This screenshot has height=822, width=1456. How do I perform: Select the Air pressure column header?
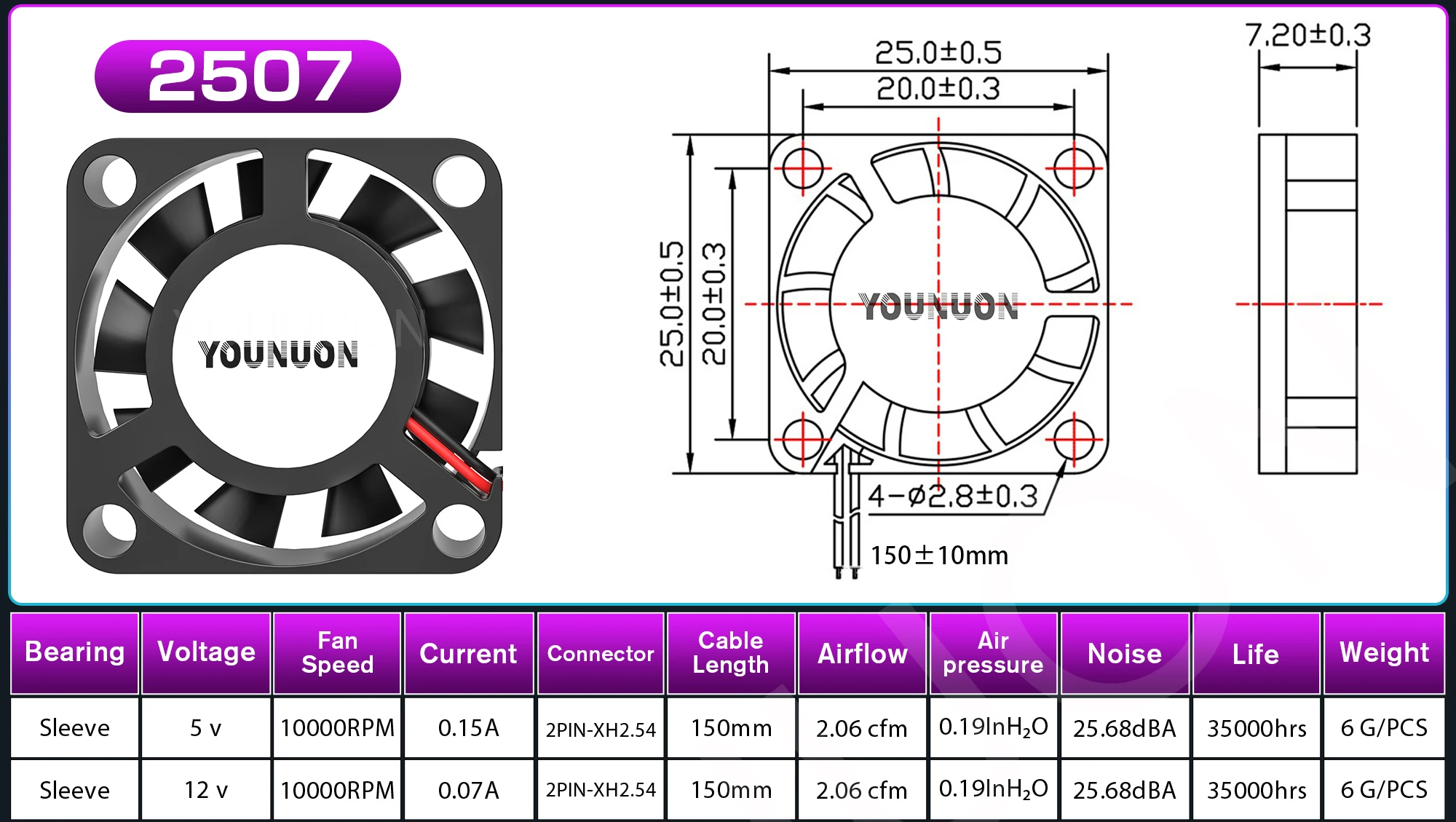pos(993,652)
